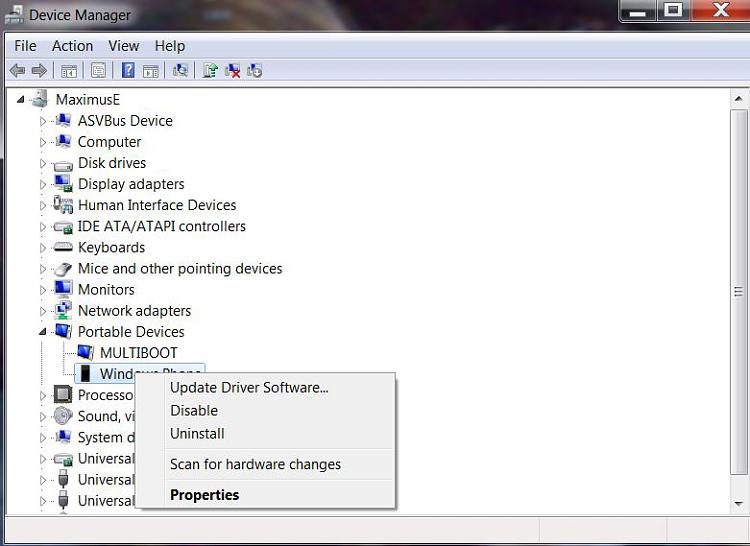Click the IDE ATA/ATAPI controllers icon
The height and width of the screenshot is (546, 750).
click(63, 227)
